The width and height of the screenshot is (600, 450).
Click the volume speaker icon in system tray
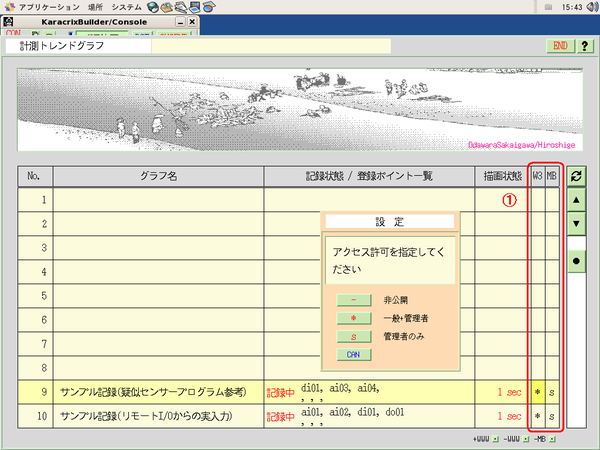[x=592, y=7]
